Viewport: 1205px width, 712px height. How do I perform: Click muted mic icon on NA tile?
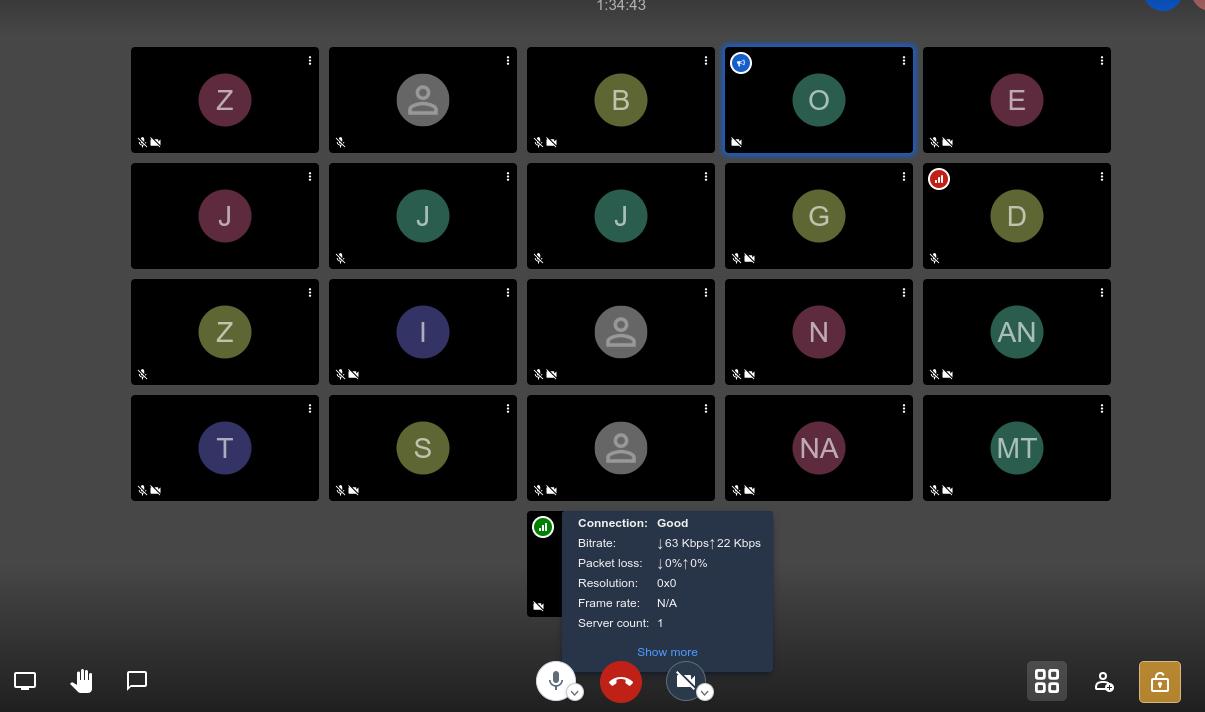point(737,490)
